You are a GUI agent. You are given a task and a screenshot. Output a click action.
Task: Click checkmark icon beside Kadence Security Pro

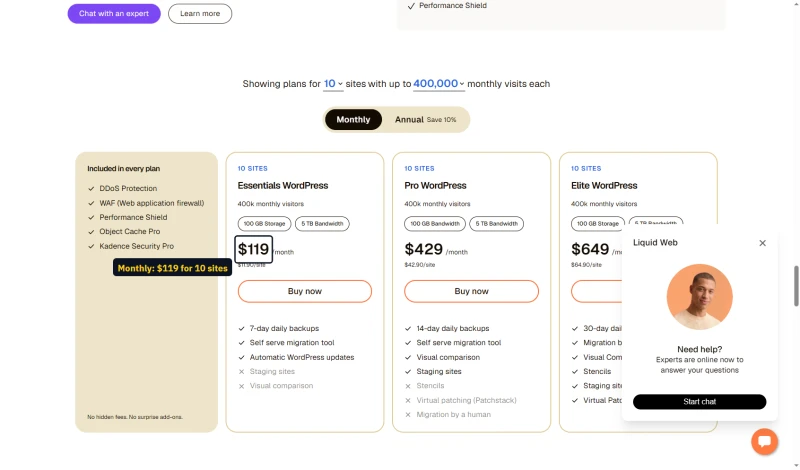91,246
